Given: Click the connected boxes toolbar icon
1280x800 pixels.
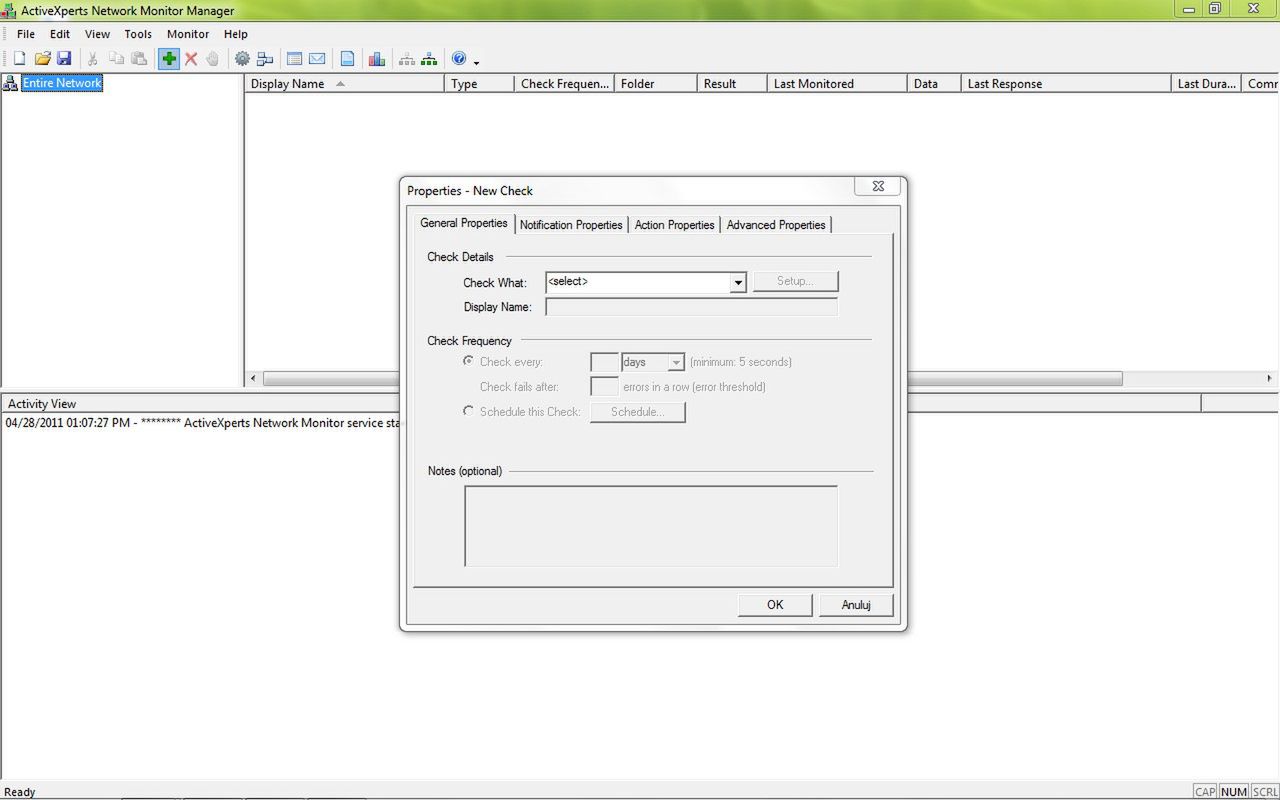Looking at the screenshot, I should [x=265, y=59].
